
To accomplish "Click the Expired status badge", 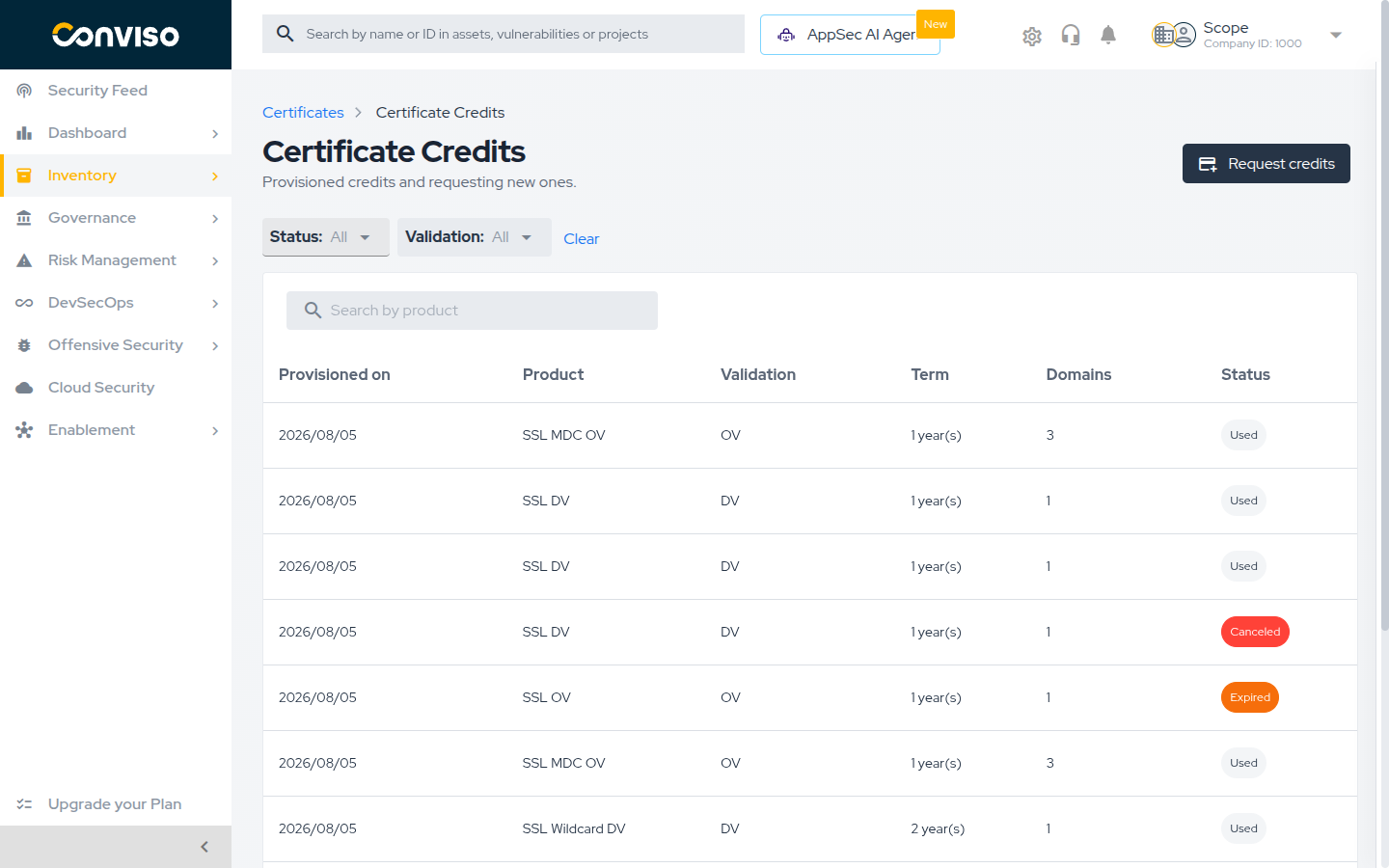I will tap(1250, 697).
